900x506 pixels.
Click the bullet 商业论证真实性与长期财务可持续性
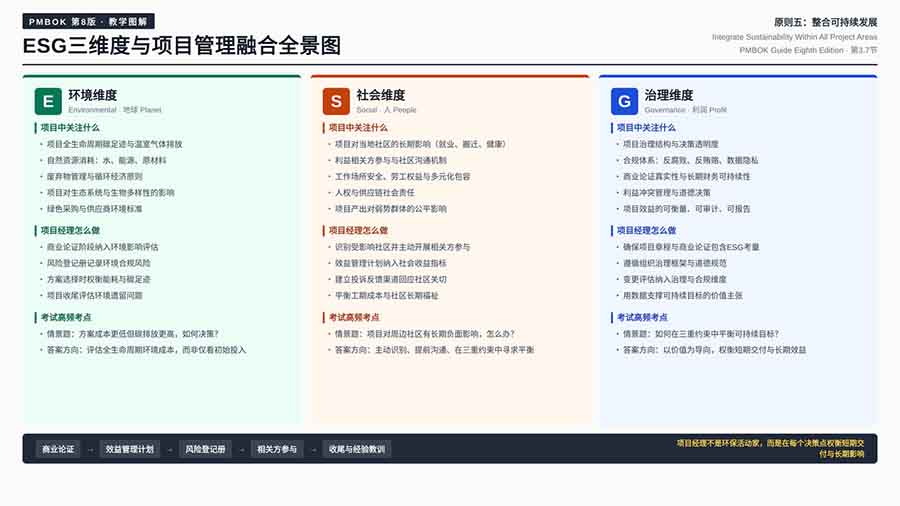point(687,176)
